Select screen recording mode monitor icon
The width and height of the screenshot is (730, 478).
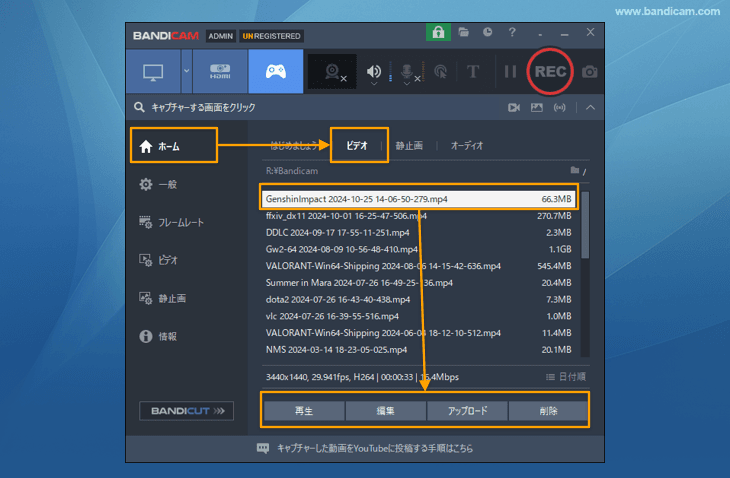click(153, 72)
